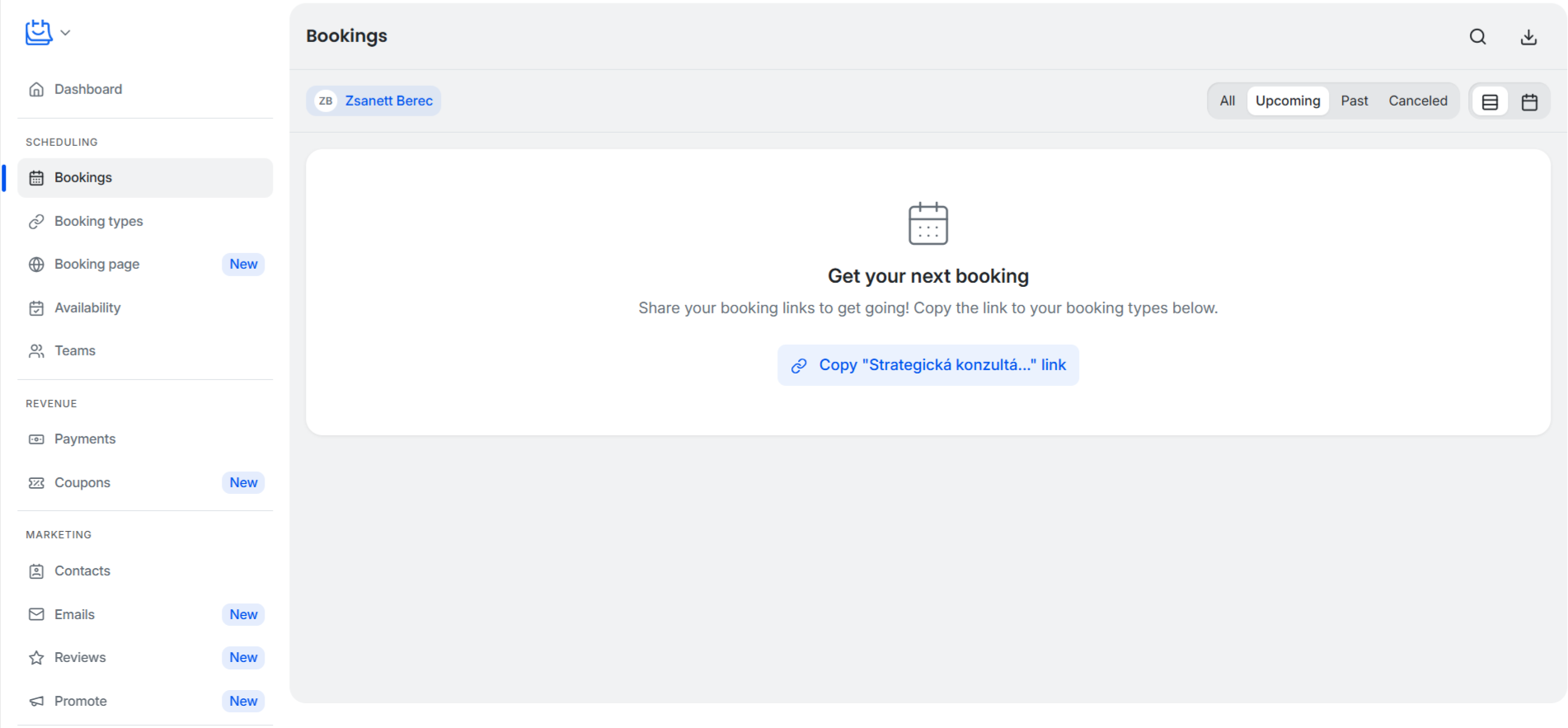Open the Availability section
This screenshot has width=1568, height=728.
point(87,308)
